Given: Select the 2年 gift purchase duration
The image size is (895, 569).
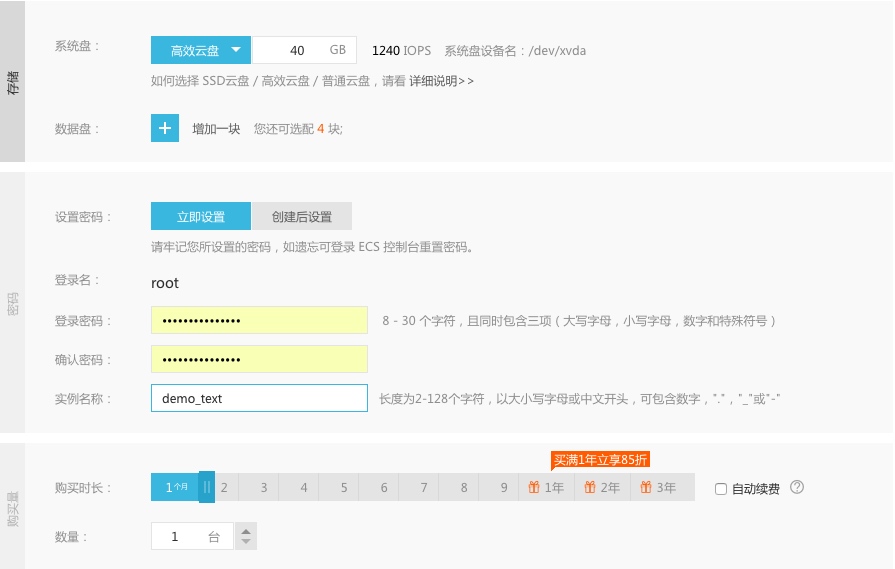Looking at the screenshot, I should [x=603, y=488].
